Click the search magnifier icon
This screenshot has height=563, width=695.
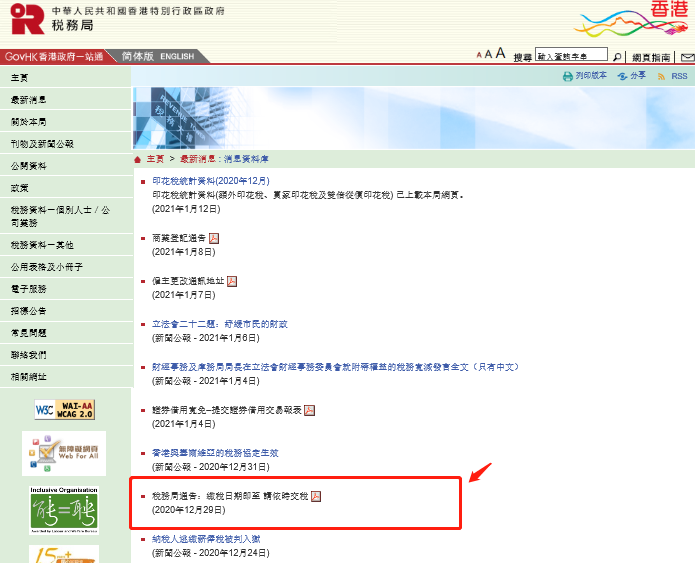[x=617, y=57]
